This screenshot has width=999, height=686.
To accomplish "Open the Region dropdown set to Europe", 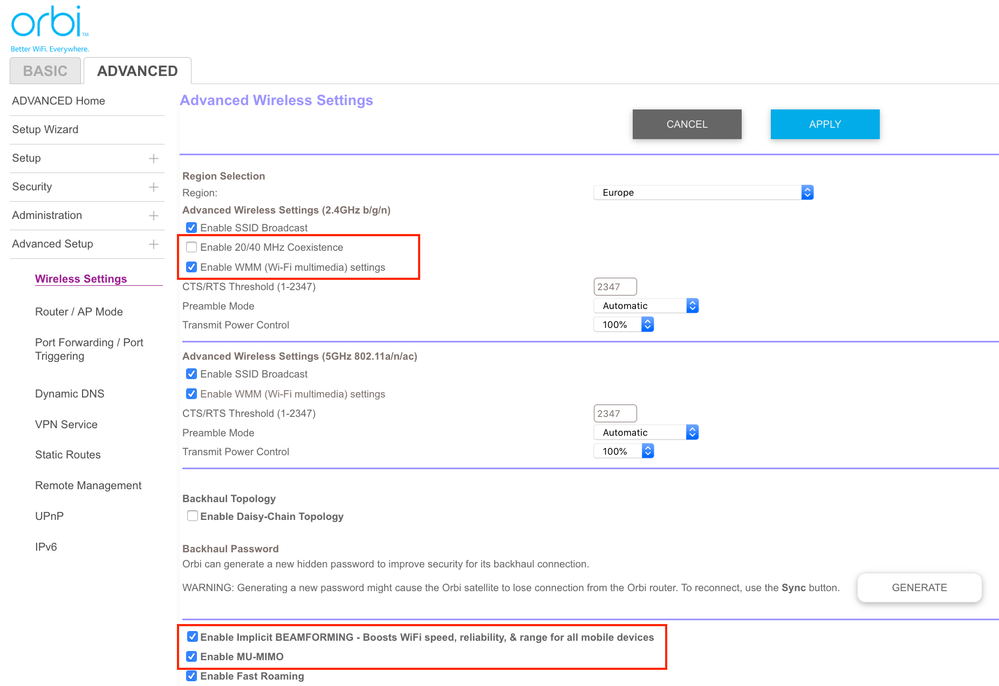I will pyautogui.click(x=703, y=192).
